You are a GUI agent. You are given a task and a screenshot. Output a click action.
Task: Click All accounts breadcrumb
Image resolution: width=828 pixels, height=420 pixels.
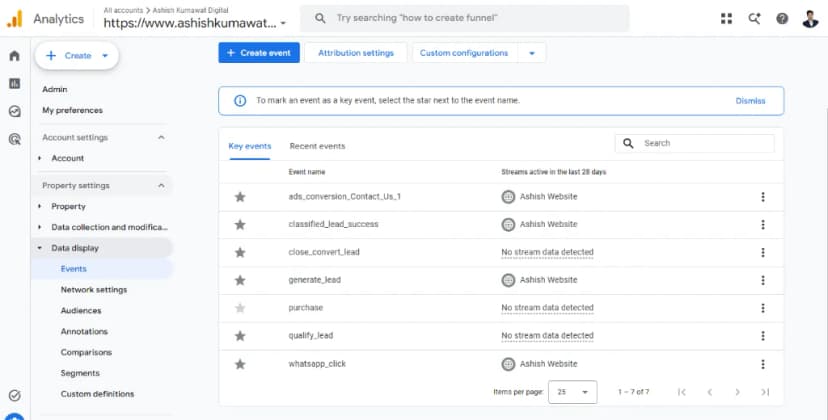pyautogui.click(x=123, y=10)
